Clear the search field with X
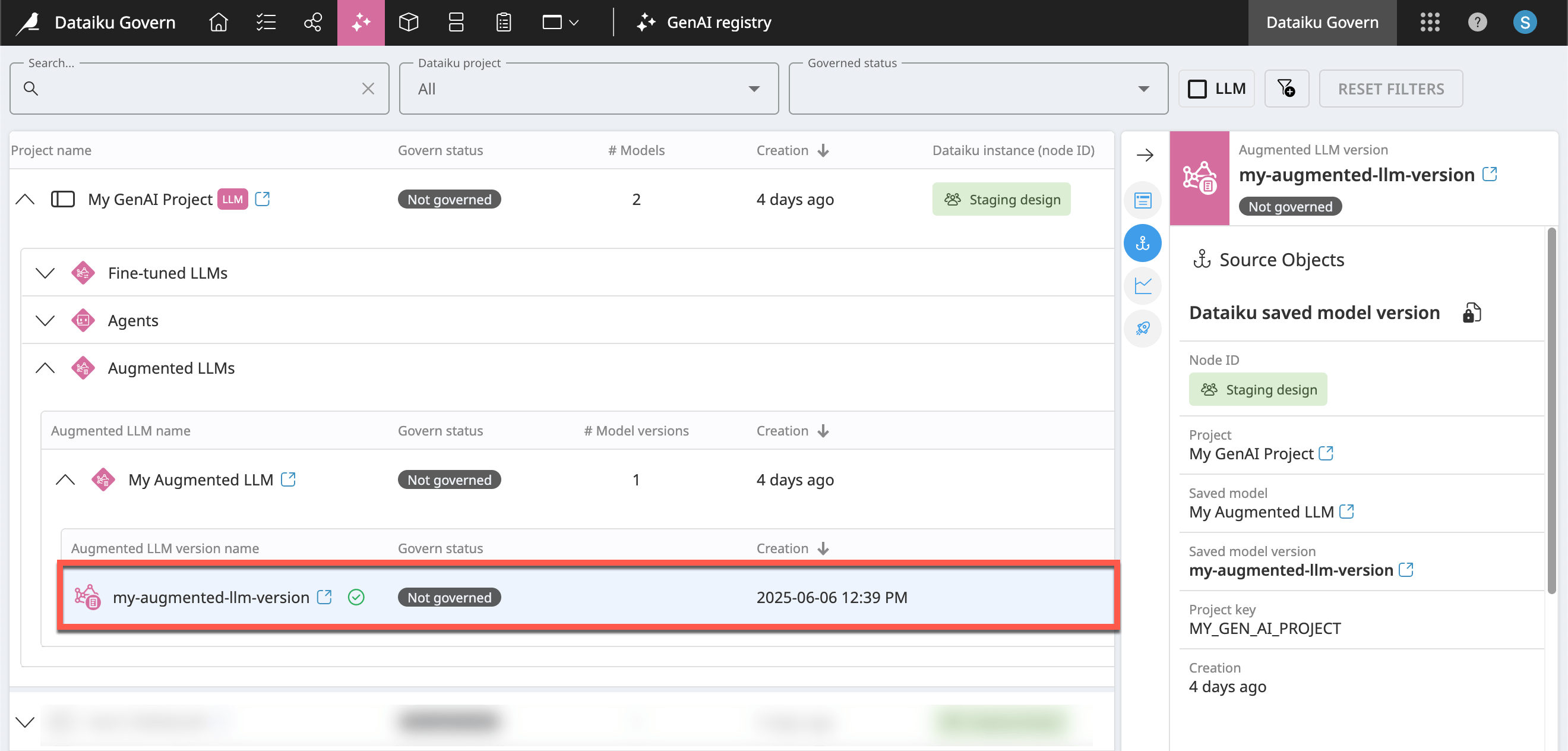This screenshot has height=751, width=1568. click(368, 89)
